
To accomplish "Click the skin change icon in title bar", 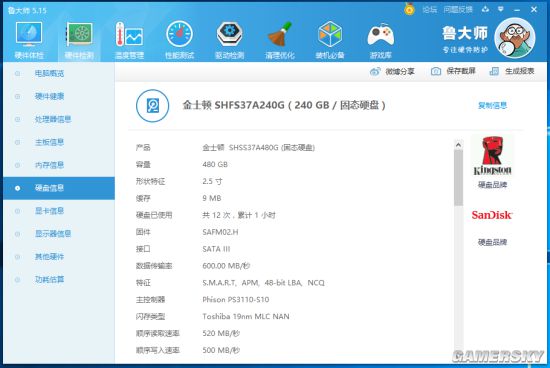I will (x=485, y=9).
